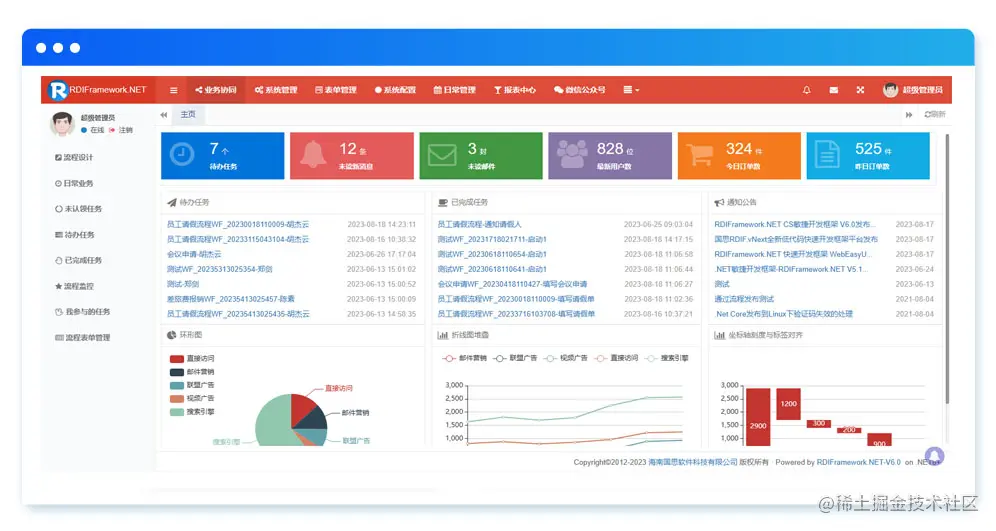This screenshot has height=531, width=996.
Task: Click the sidebar user avatar
Action: pyautogui.click(x=62, y=123)
